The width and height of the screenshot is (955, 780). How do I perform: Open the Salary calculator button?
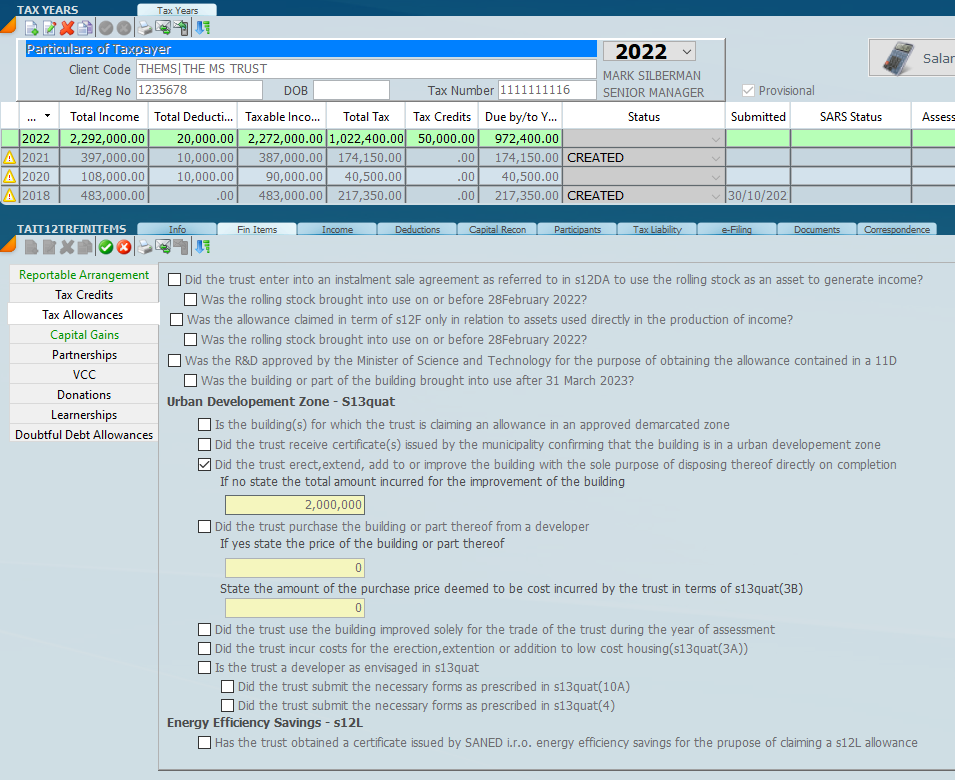(x=912, y=58)
